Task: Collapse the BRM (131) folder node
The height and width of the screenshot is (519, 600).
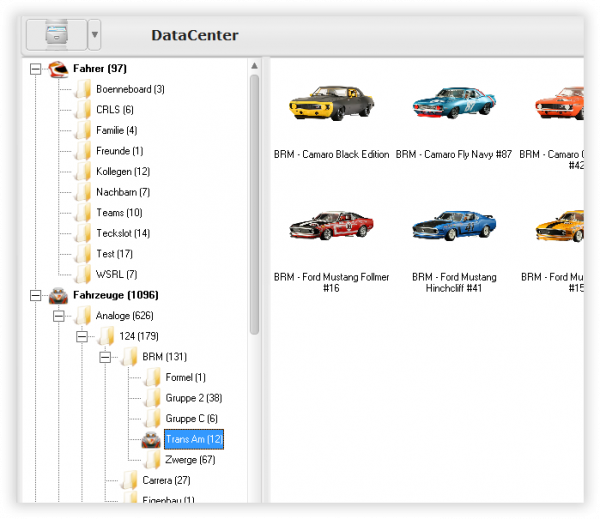Action: [105, 357]
